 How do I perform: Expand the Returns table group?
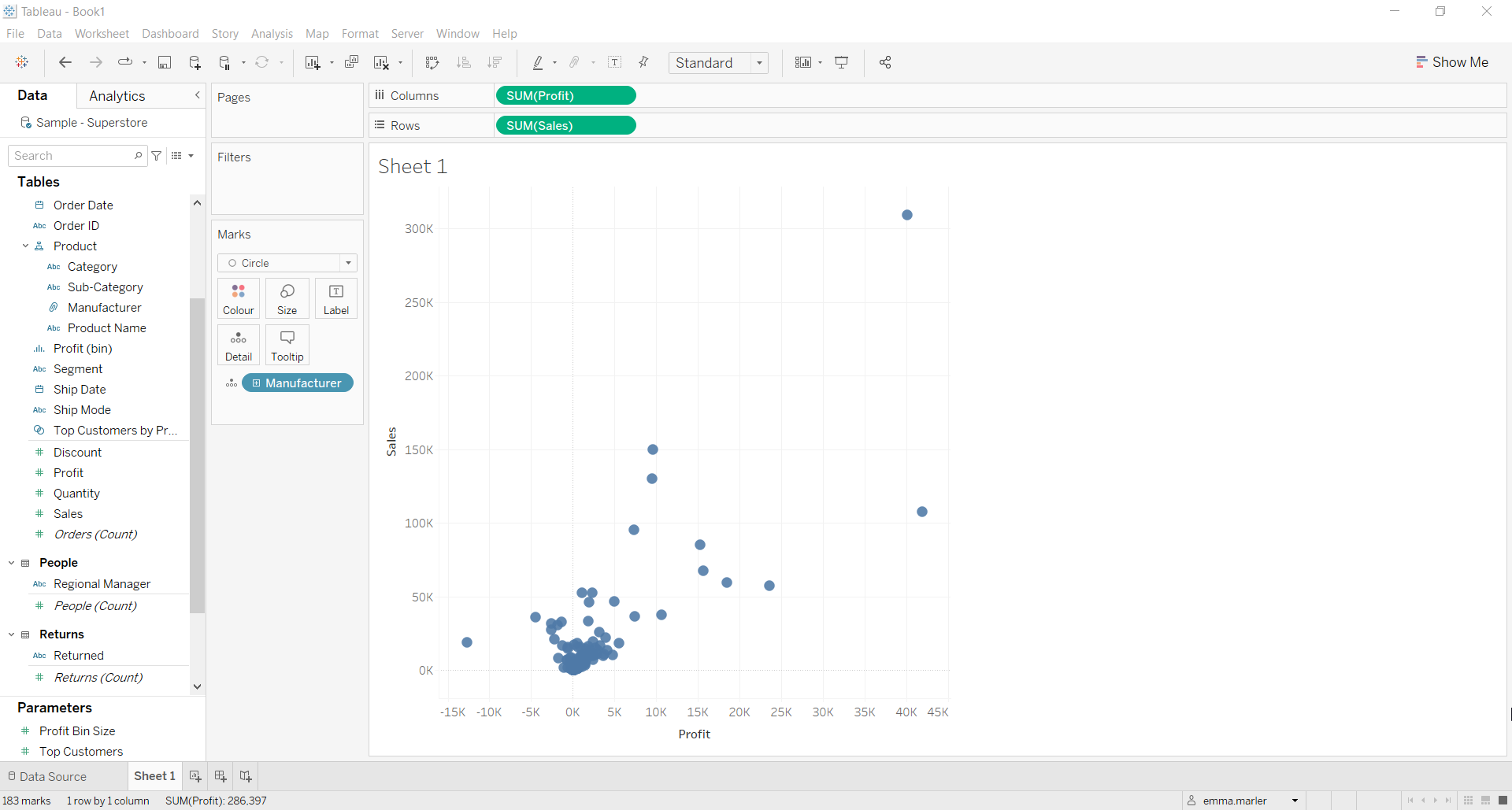[11, 634]
